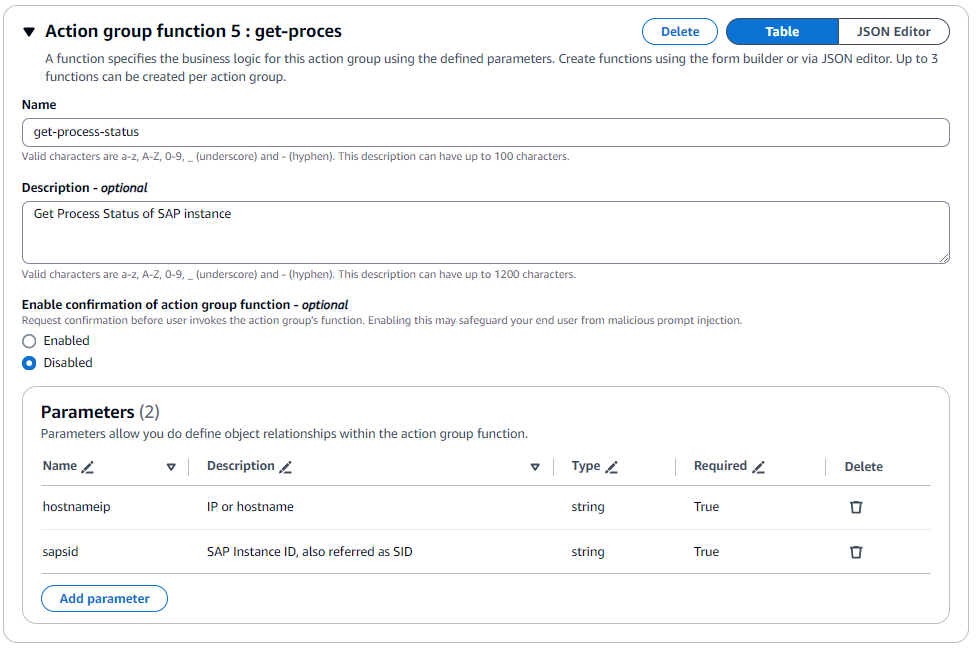Screen dimensions: 978x652
Task: Open the Description column filter arrow
Action: (x=535, y=466)
